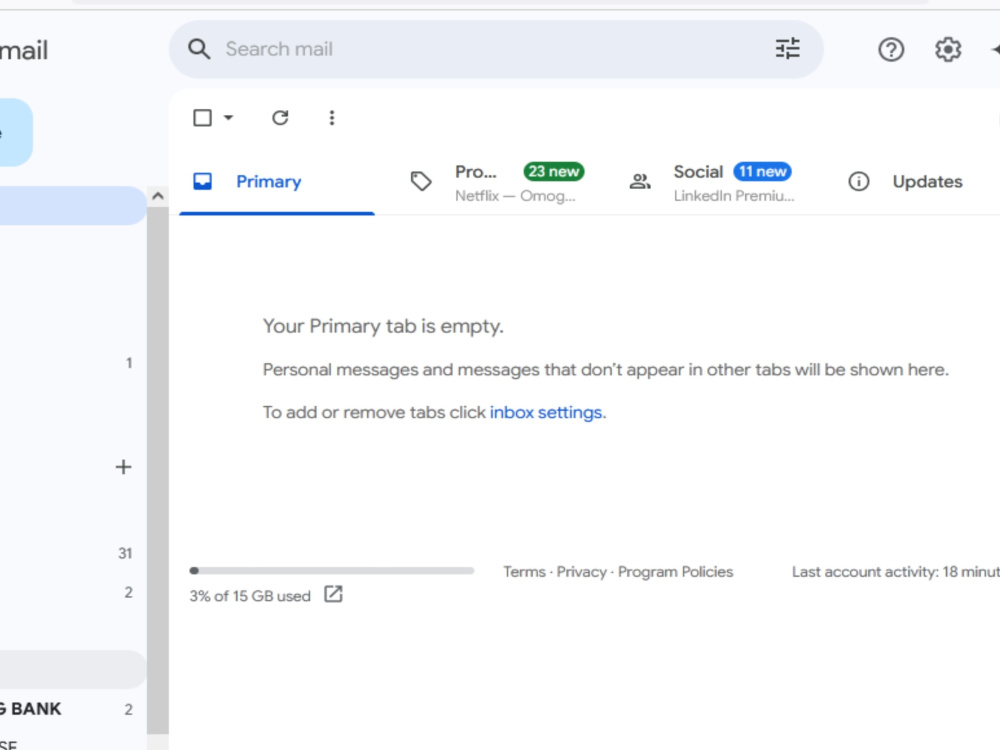Click the Promotions tag icon
Viewport: 1000px width, 750px height.
click(421, 181)
